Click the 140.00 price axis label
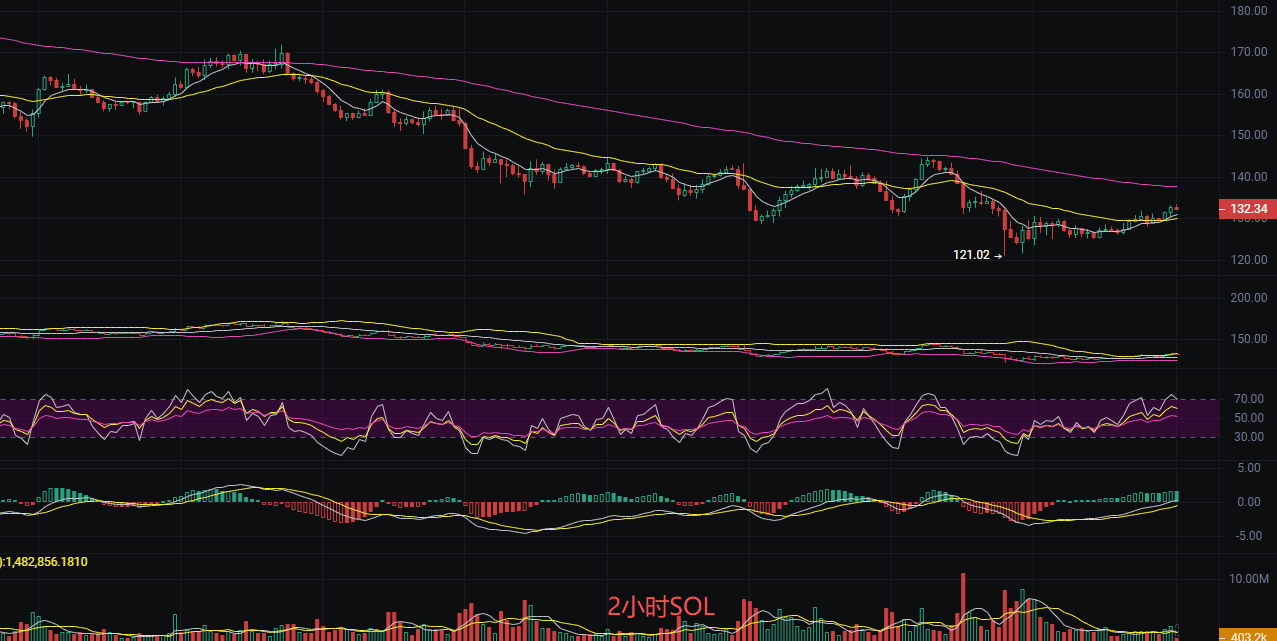 (x=1249, y=177)
